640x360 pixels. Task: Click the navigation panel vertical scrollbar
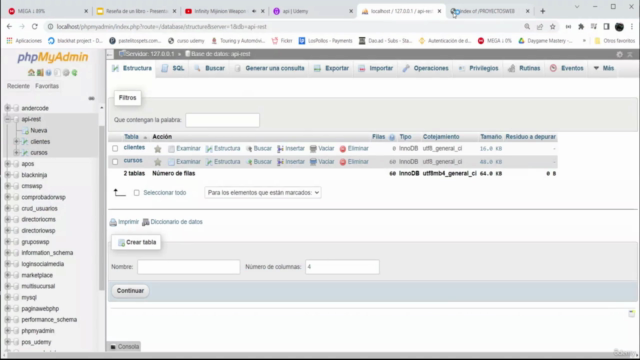coord(102,208)
